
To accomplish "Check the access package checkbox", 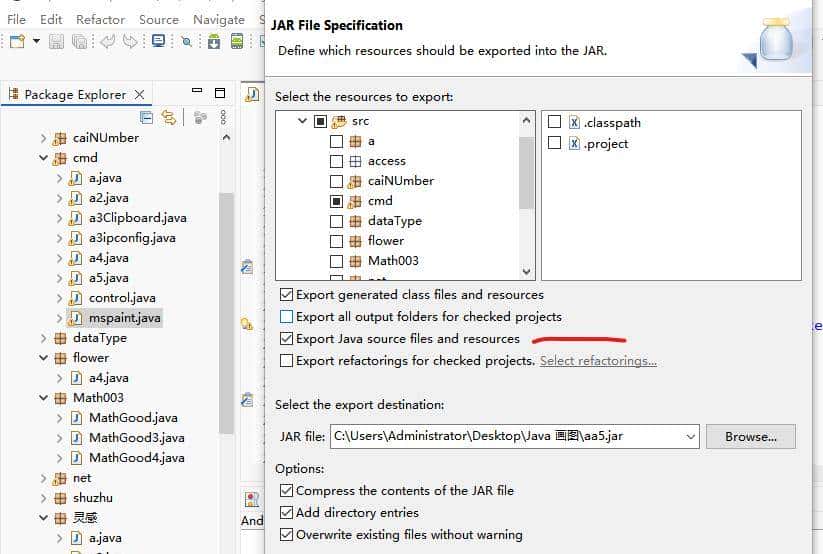I will coord(336,161).
